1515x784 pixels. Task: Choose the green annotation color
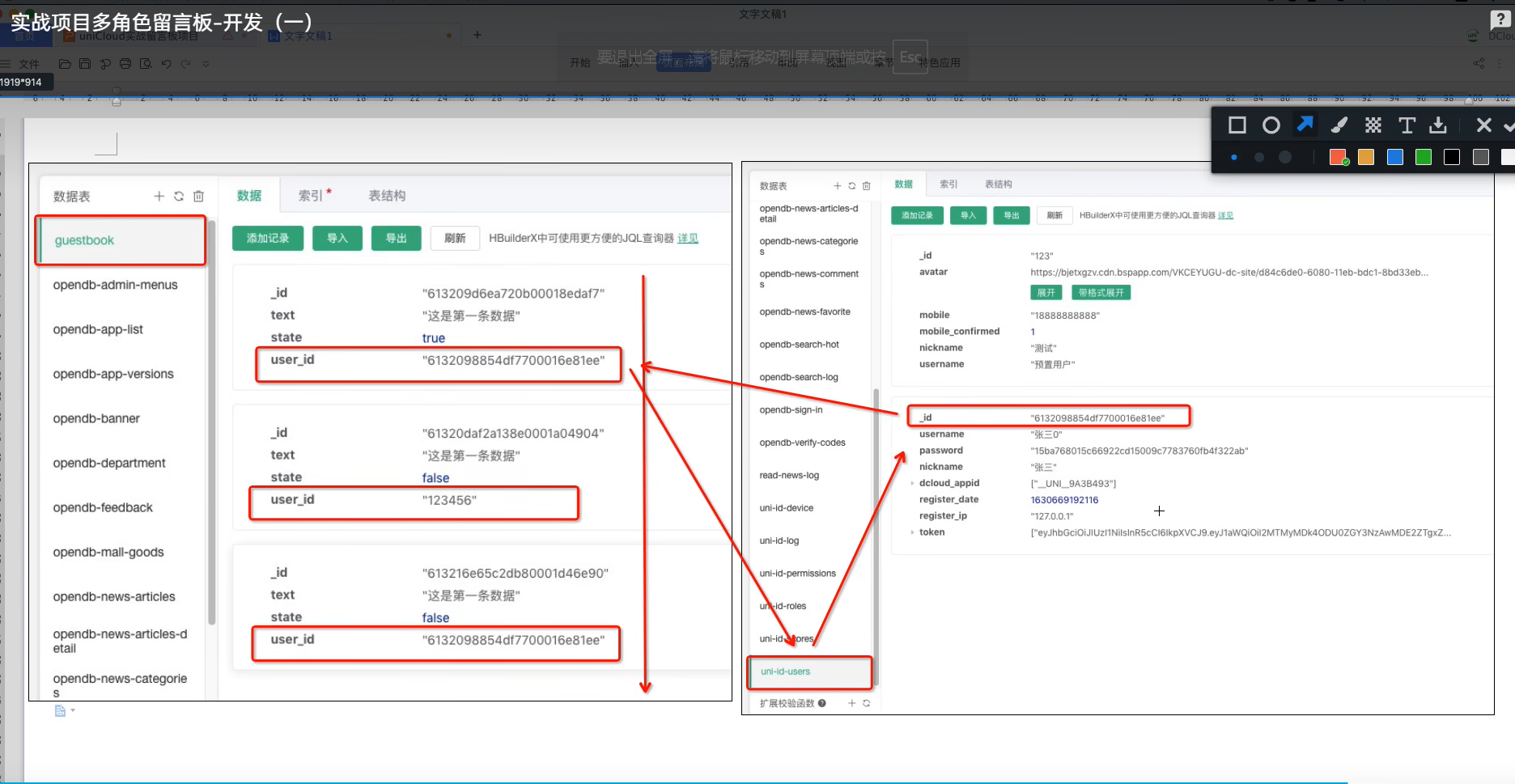coord(1424,157)
